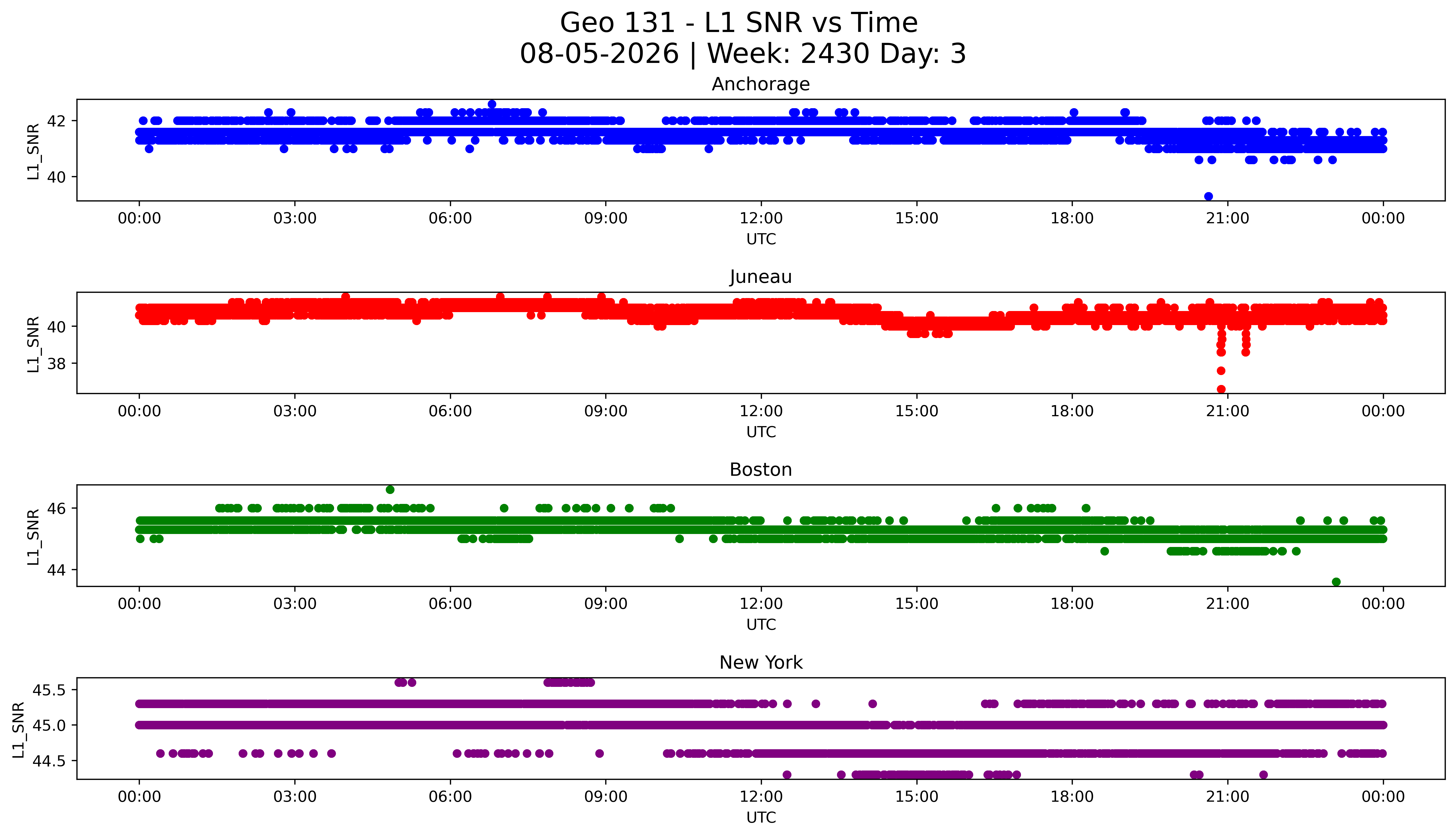Screen dimensions: 1456x837
Task: Click the 06:00 tick label under Boston plot
Action: 450,604
